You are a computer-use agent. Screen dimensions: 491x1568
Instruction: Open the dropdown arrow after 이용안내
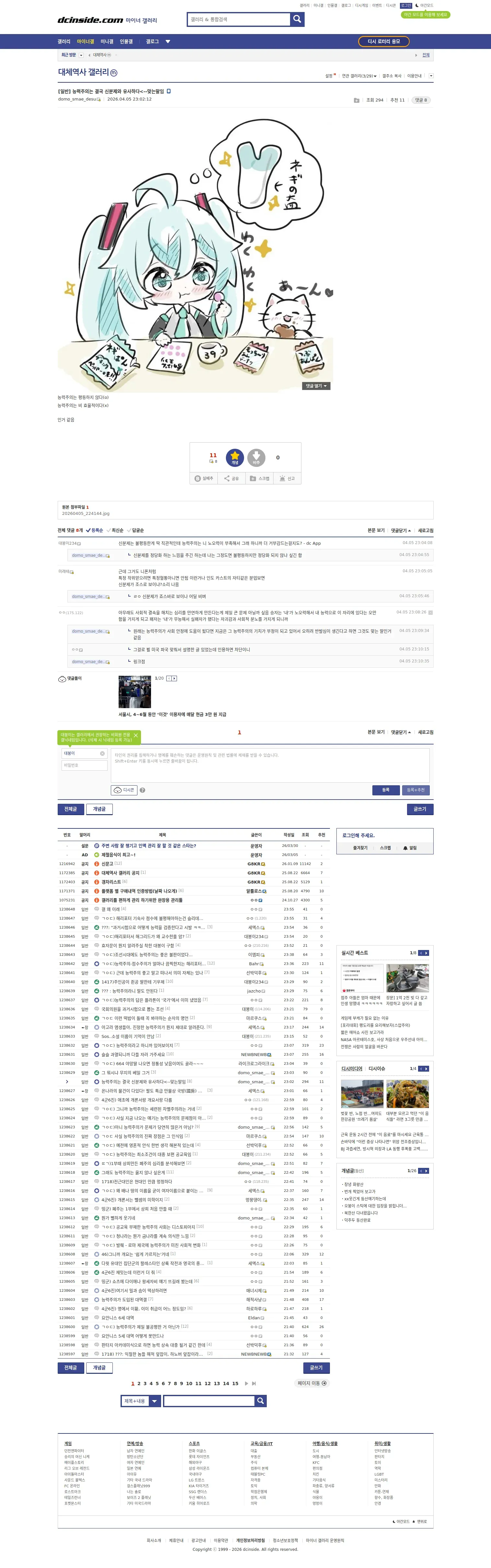(431, 76)
